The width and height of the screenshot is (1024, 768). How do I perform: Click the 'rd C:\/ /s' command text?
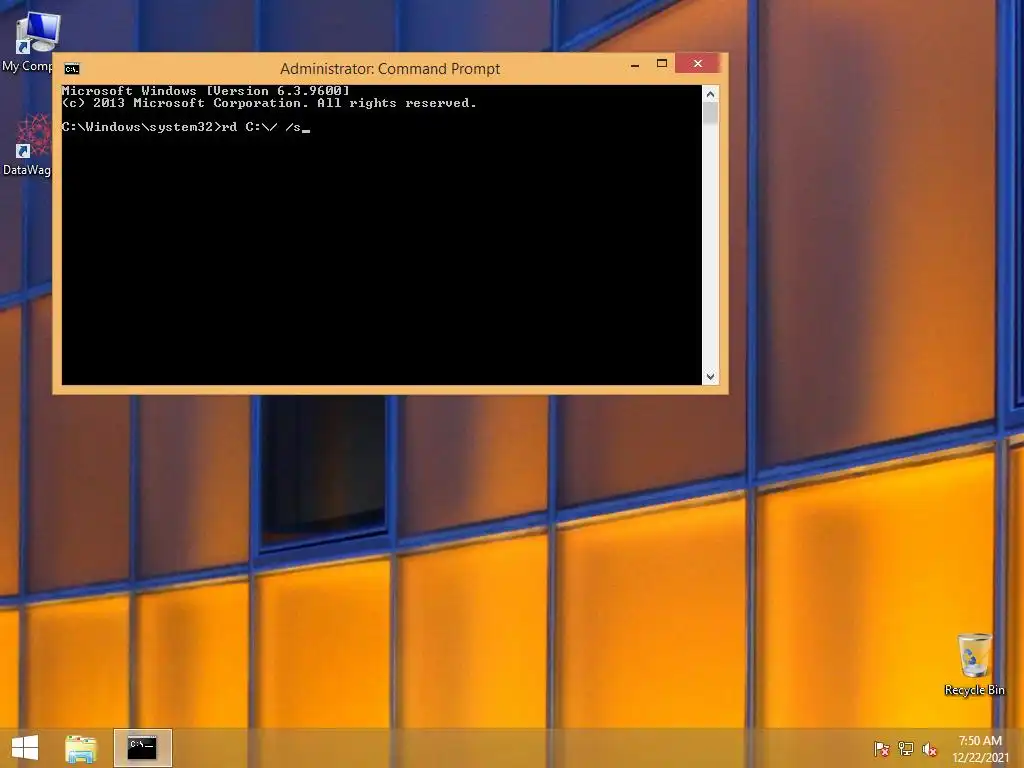(x=261, y=127)
